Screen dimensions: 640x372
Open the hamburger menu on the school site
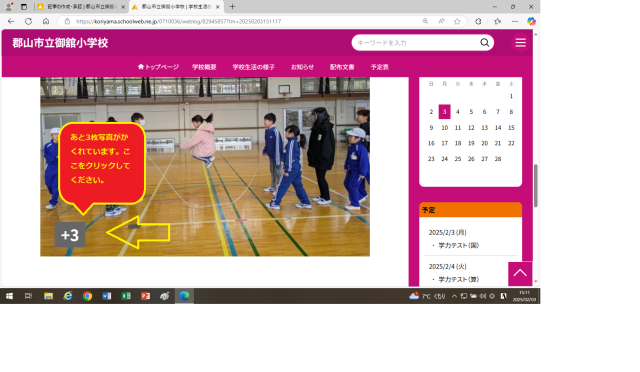coord(520,42)
